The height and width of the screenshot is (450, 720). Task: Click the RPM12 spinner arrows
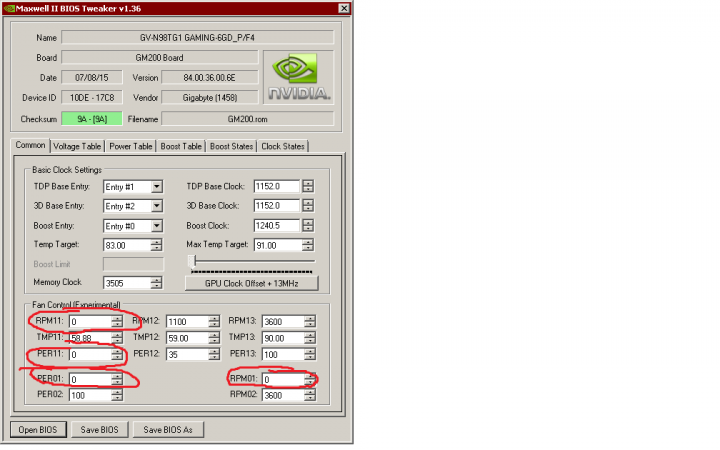[214, 321]
